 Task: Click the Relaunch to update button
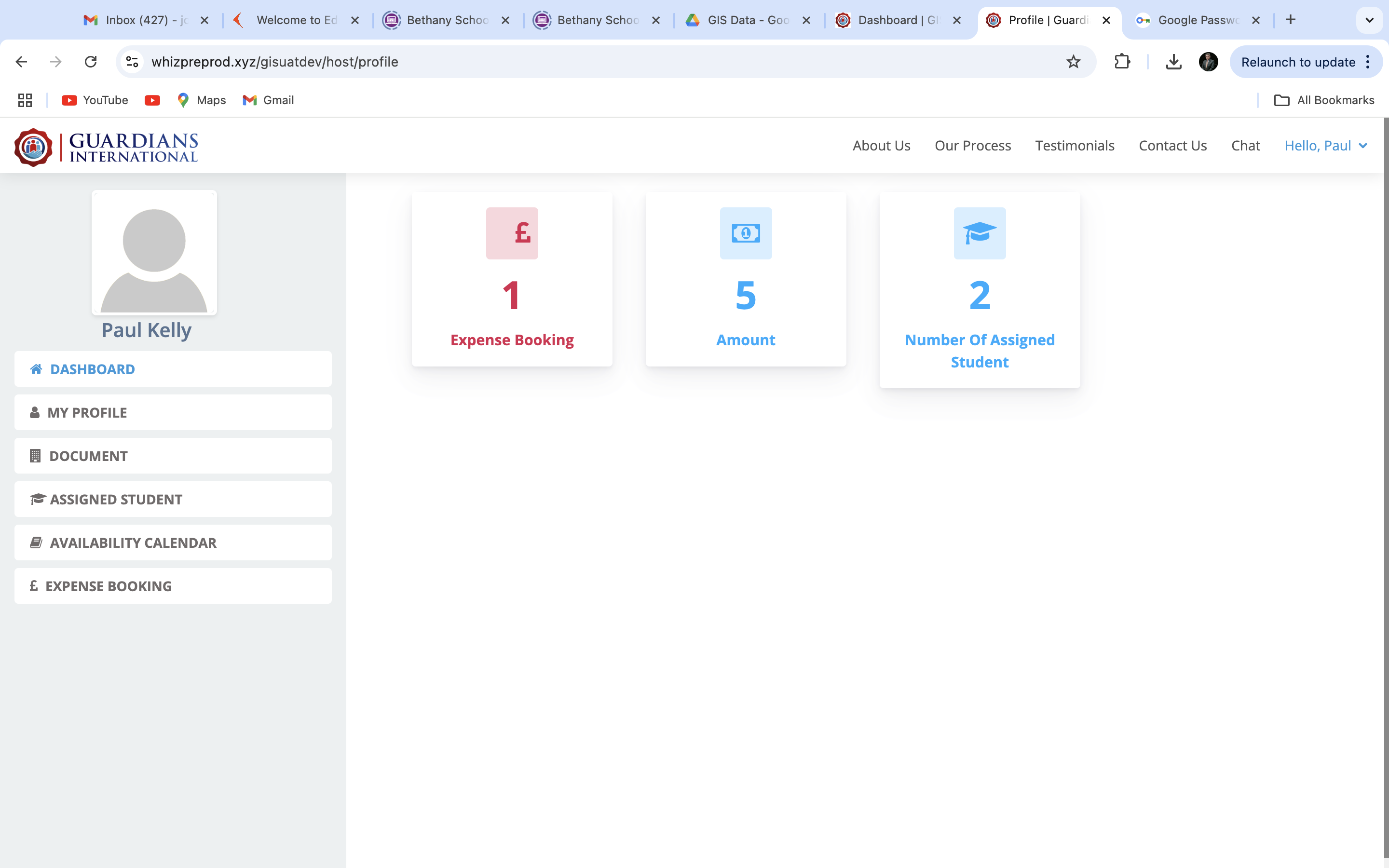(x=1297, y=62)
